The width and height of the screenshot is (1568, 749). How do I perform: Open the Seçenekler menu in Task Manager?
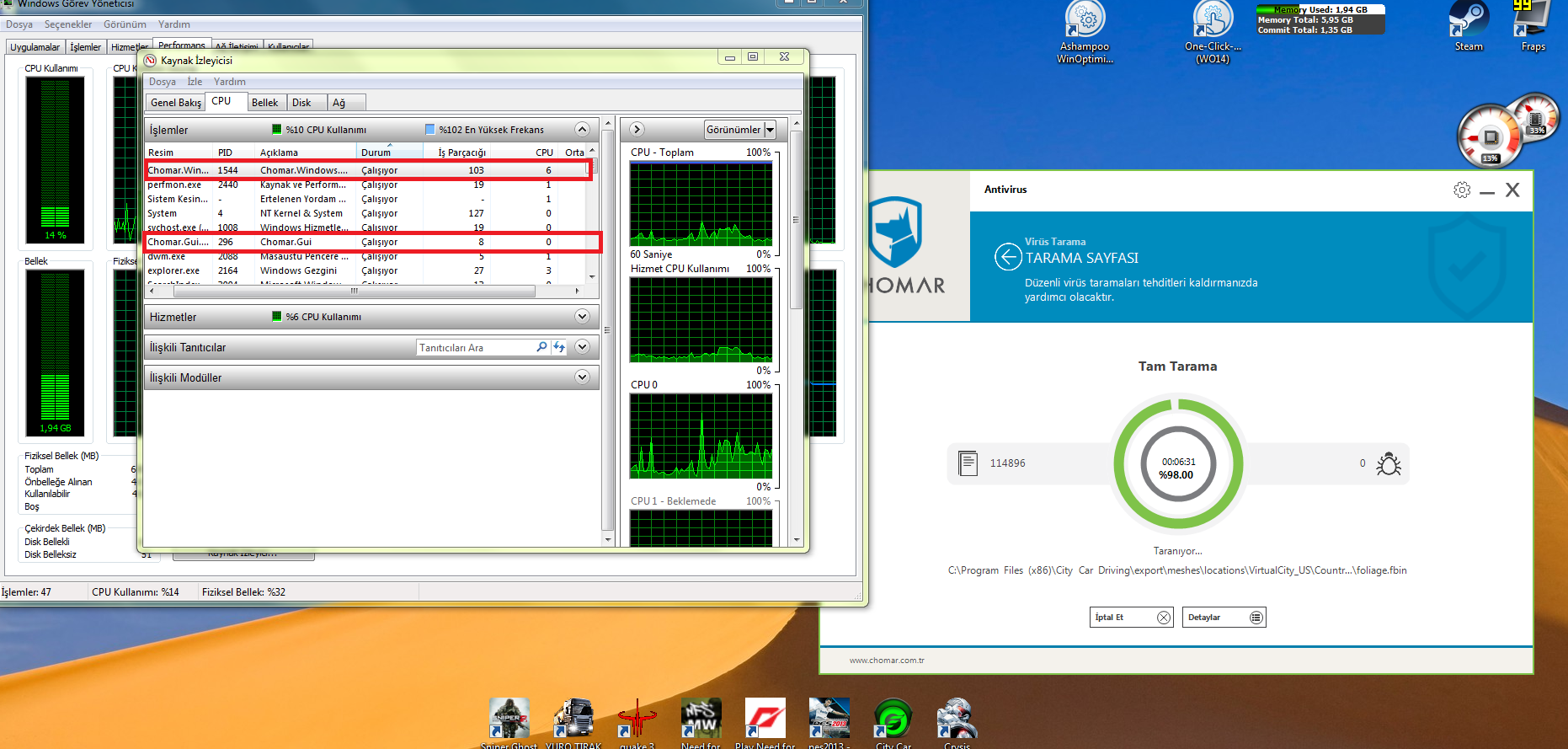(x=68, y=24)
